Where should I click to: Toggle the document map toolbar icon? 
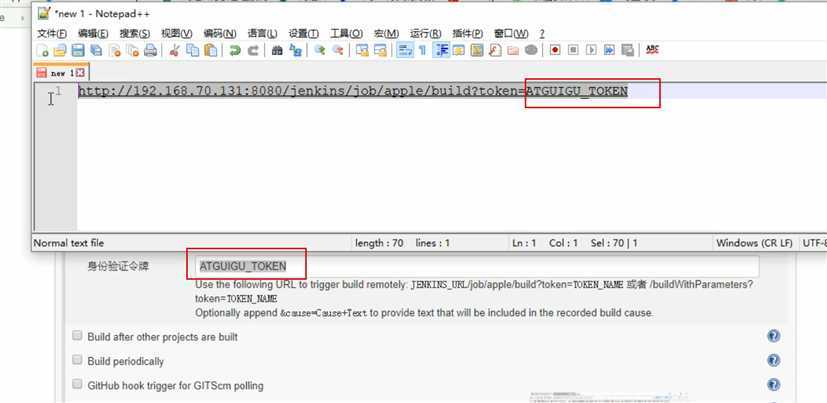[x=477, y=51]
